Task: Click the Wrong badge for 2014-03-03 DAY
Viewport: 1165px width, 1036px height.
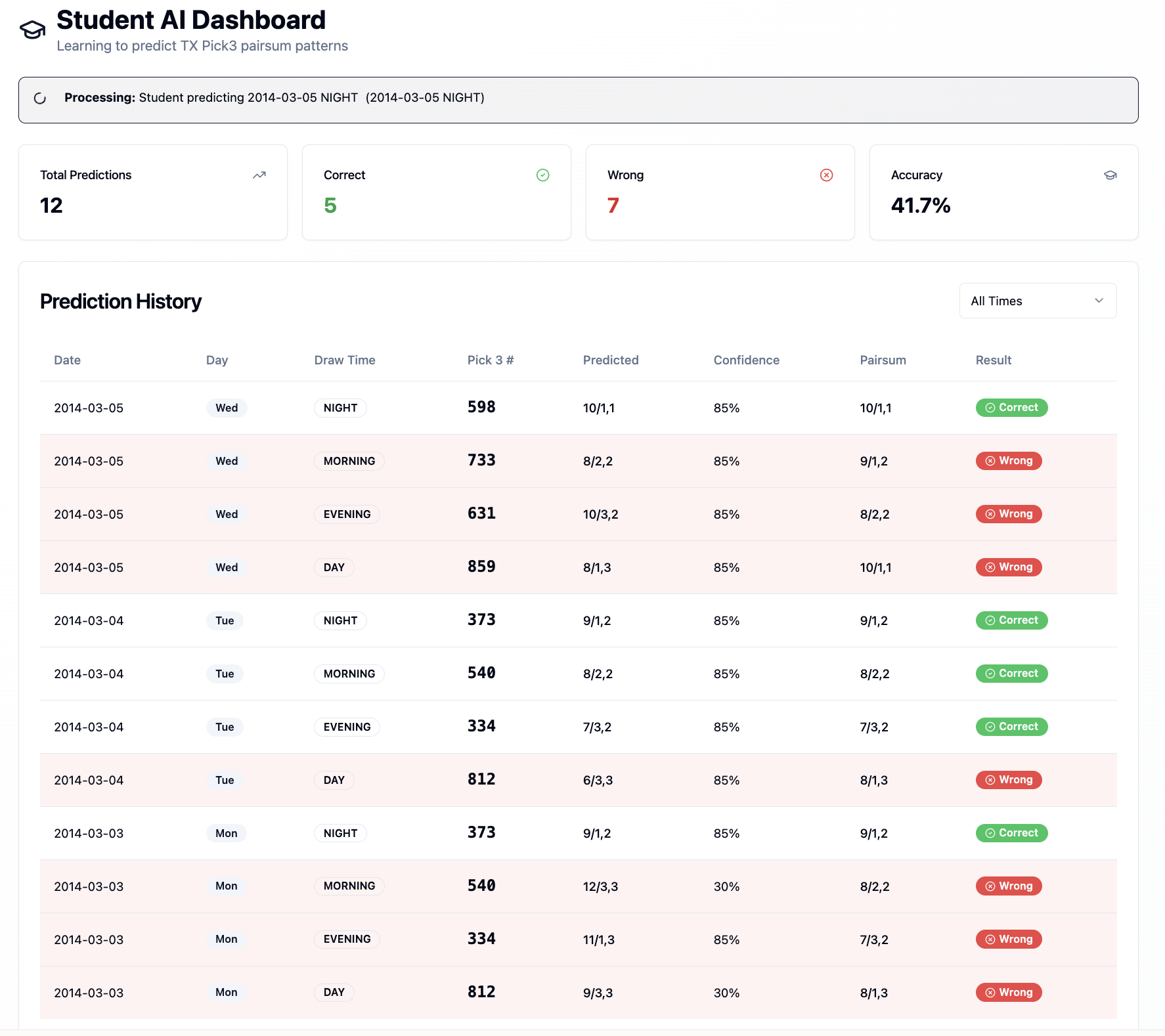Action: [1009, 993]
